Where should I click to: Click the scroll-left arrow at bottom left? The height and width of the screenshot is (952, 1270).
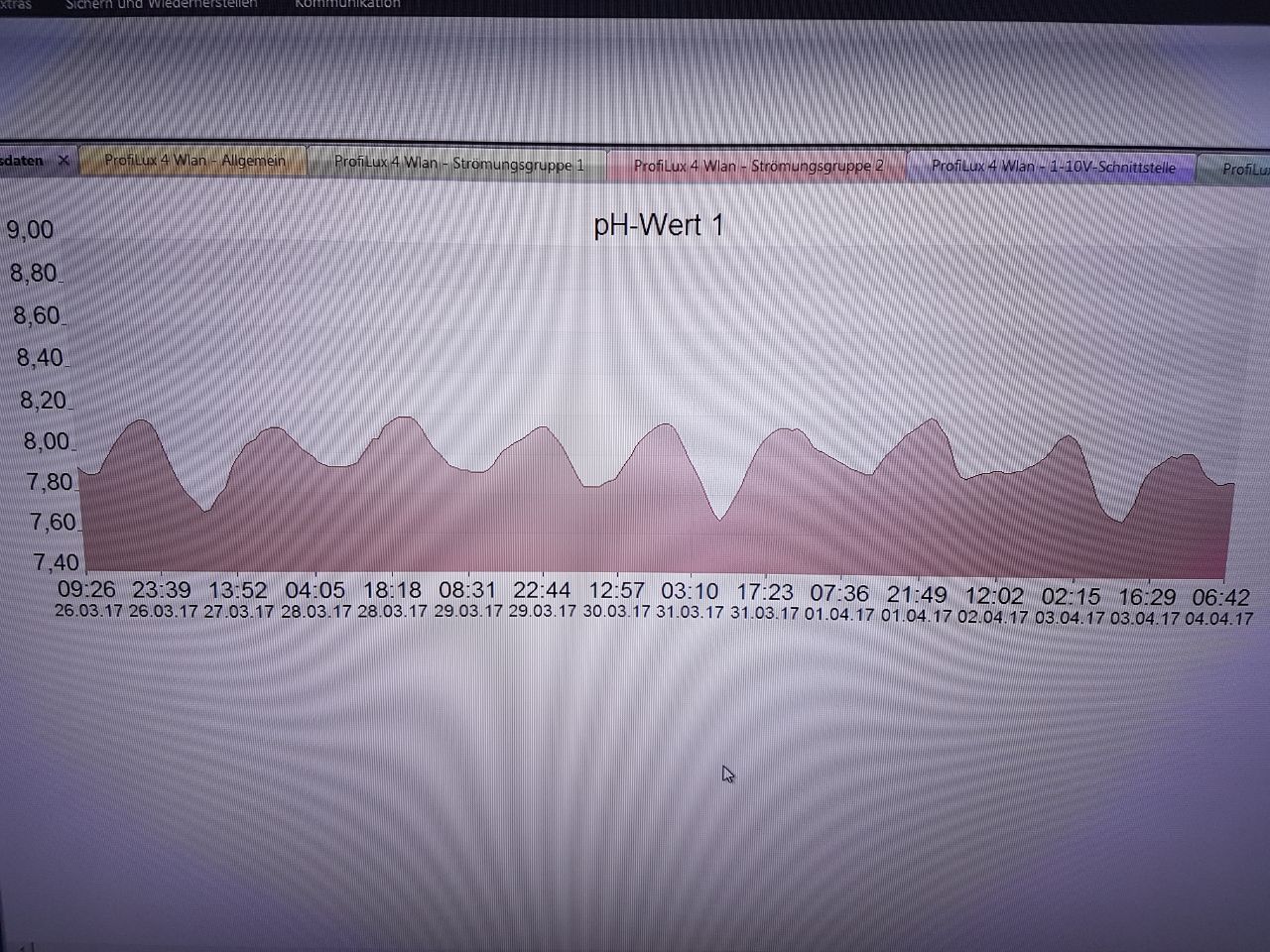coord(25,946)
